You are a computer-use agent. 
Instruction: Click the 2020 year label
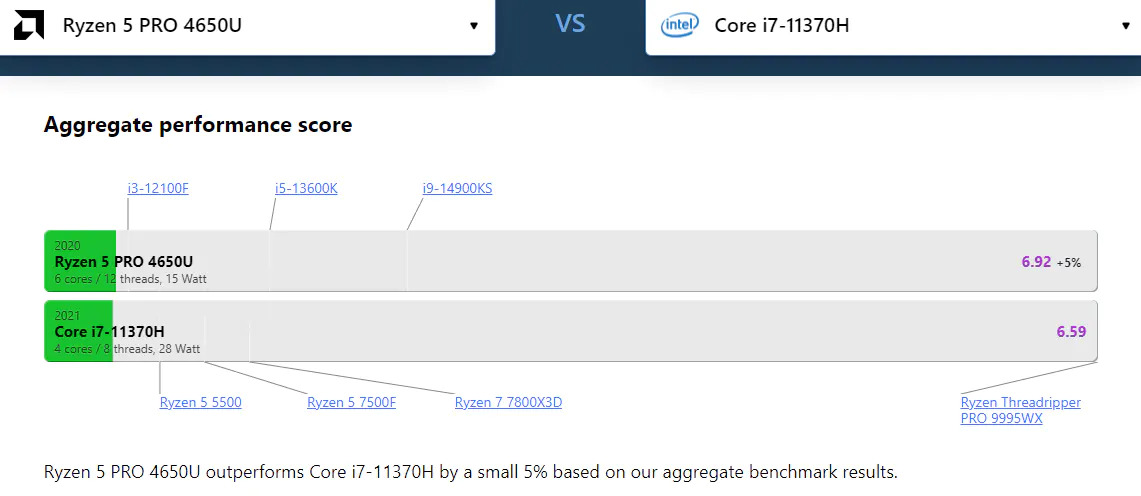(x=68, y=246)
